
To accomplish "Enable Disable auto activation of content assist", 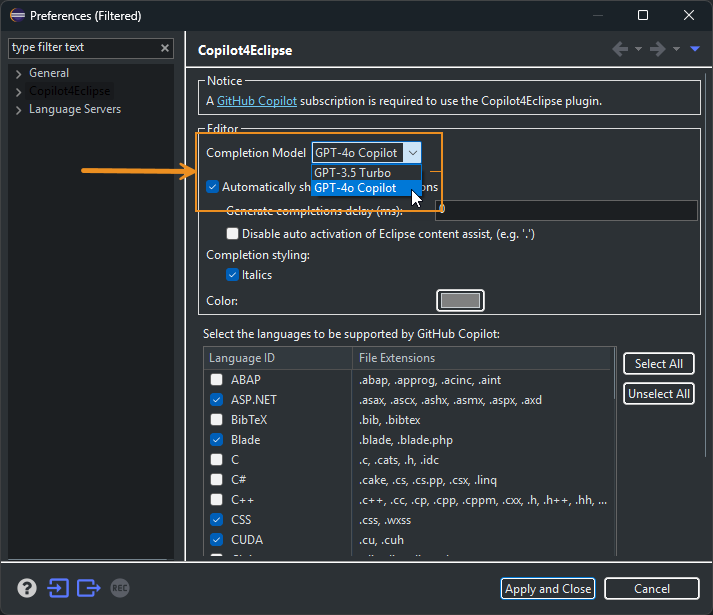I will pos(232,234).
